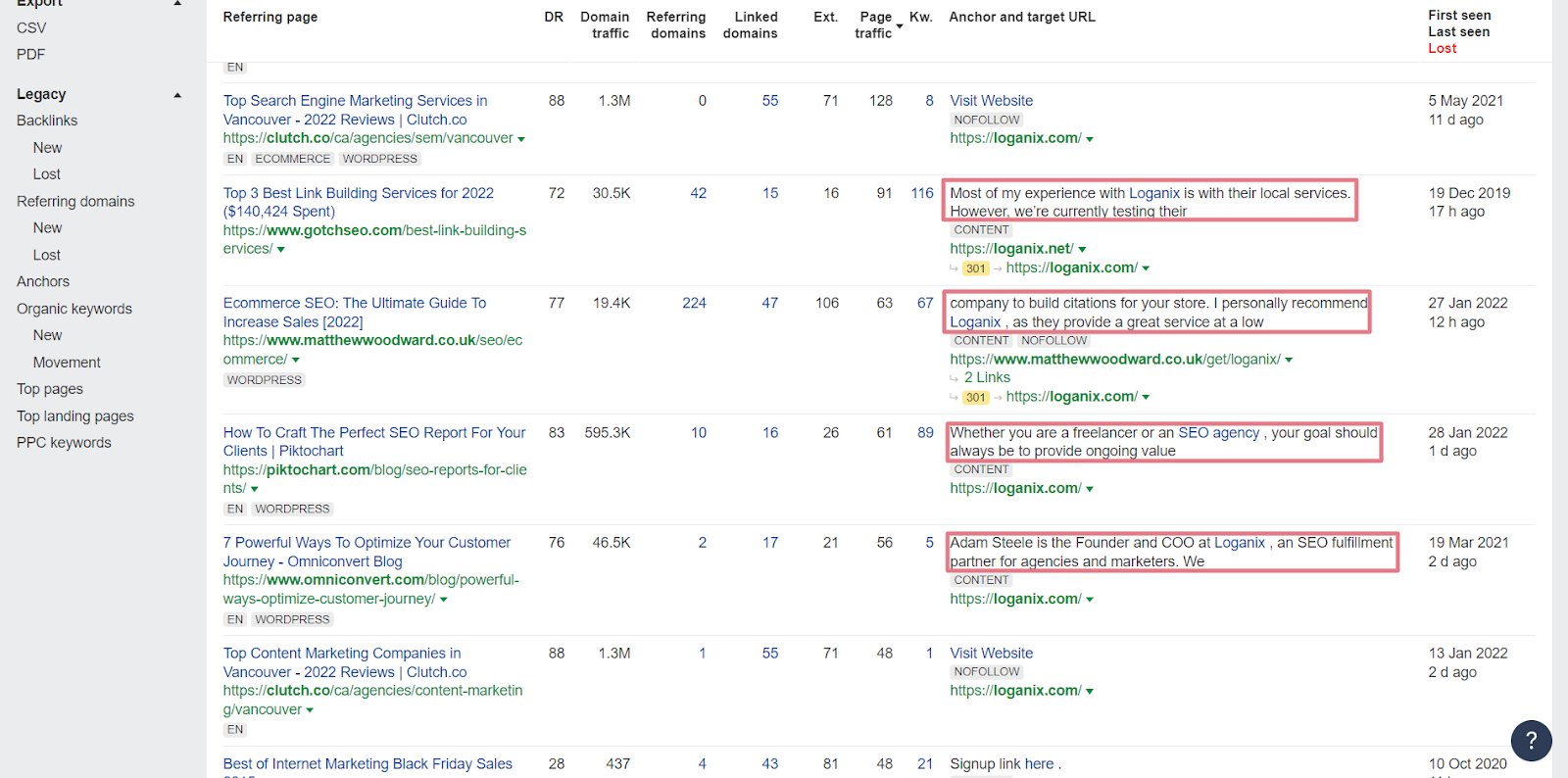
Task: Export the report as PDF
Action: click(30, 54)
